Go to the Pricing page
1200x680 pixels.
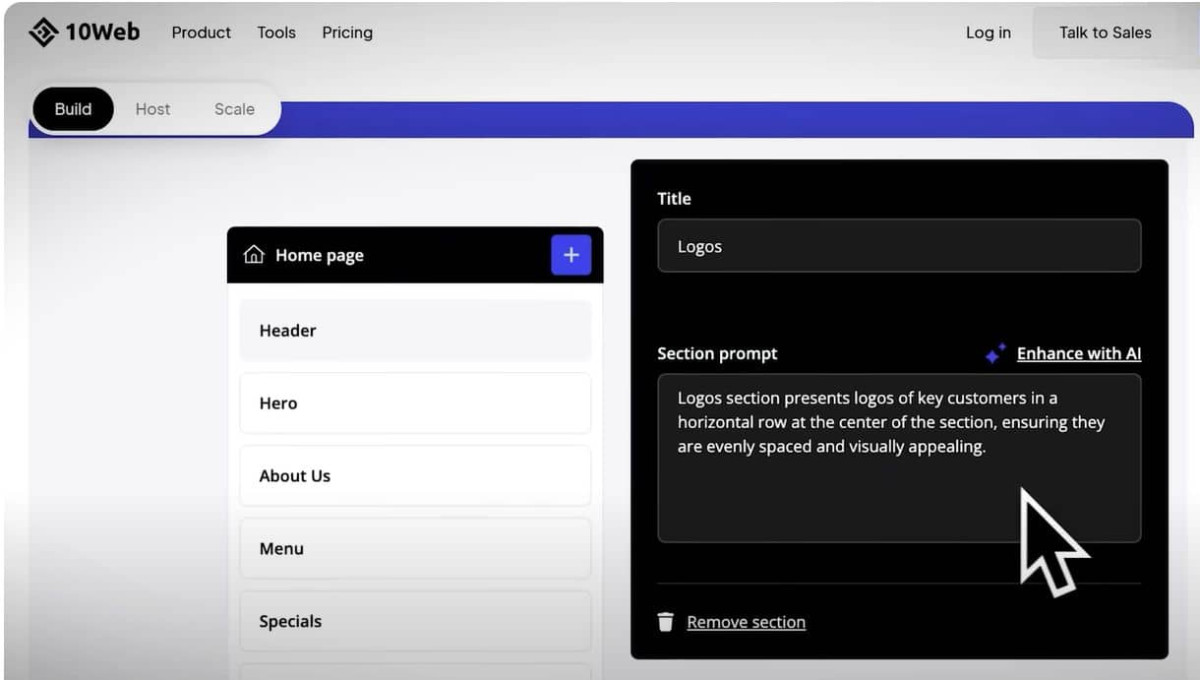(347, 32)
